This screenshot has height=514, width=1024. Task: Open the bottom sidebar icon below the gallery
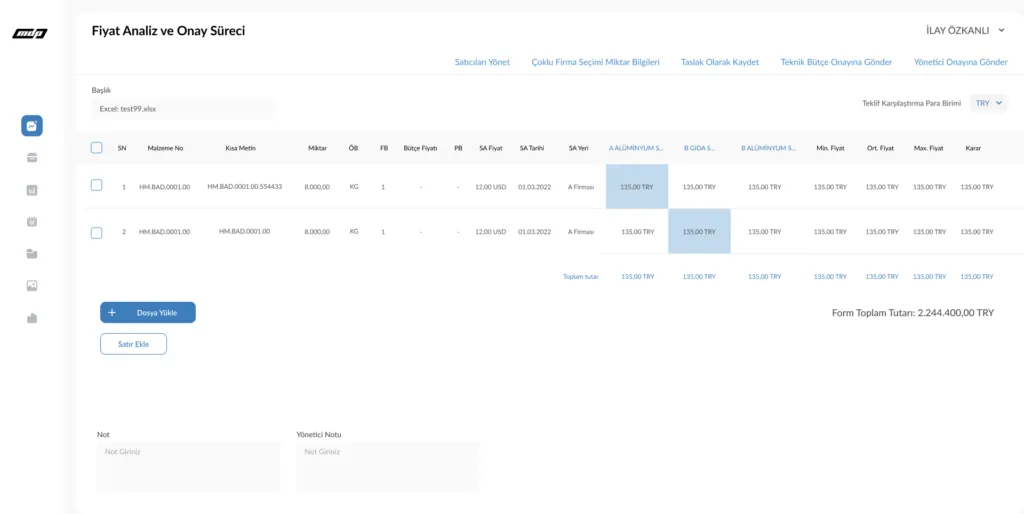click(32, 318)
